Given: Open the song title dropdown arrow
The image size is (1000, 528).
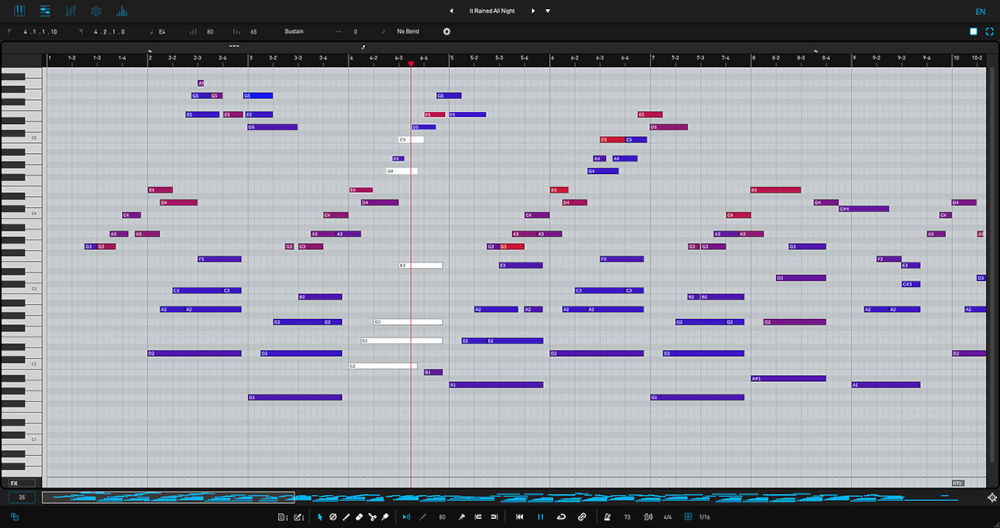Looking at the screenshot, I should pyautogui.click(x=548, y=11).
